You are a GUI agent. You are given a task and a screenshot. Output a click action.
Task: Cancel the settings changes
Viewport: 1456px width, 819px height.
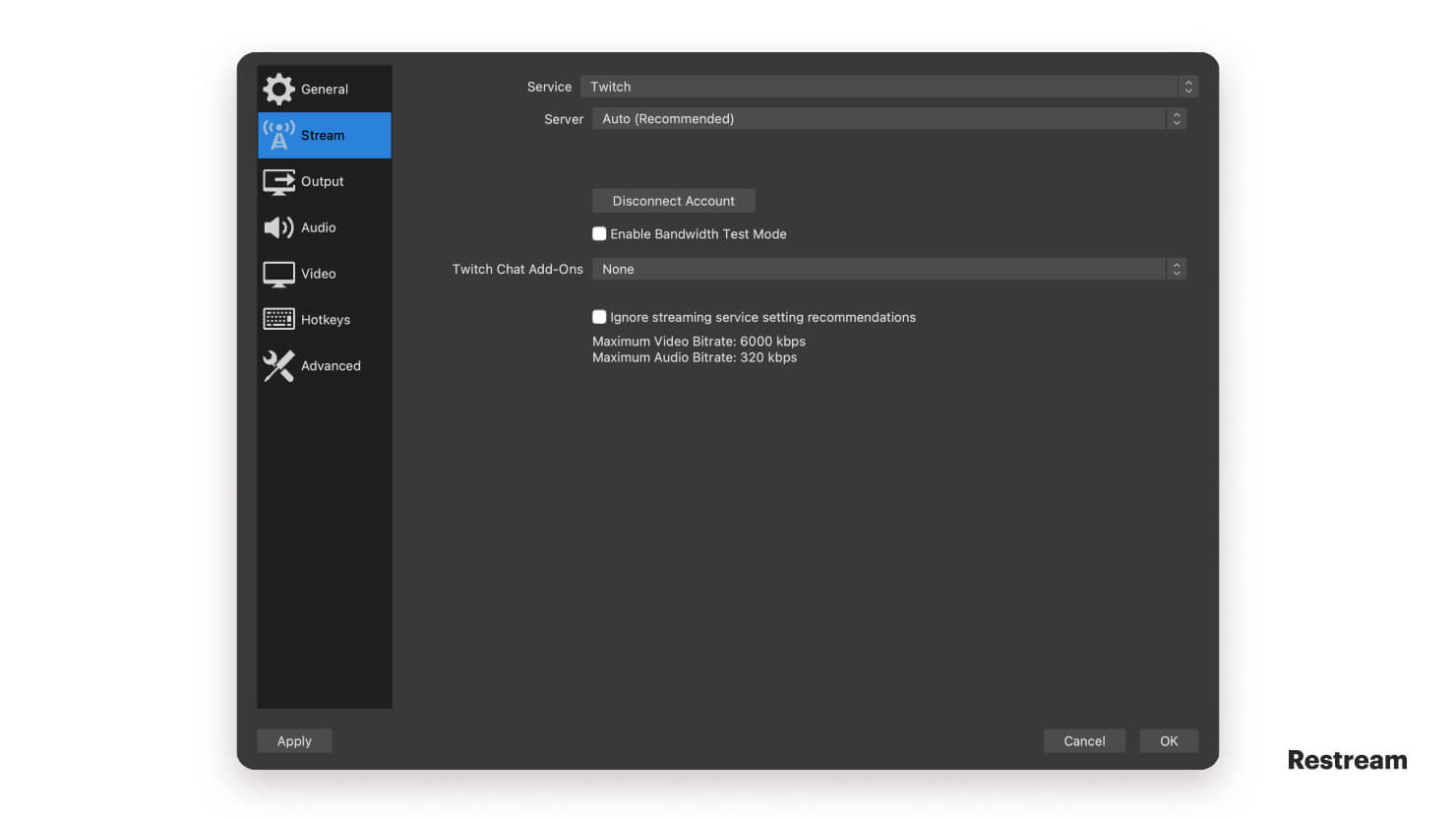1084,740
